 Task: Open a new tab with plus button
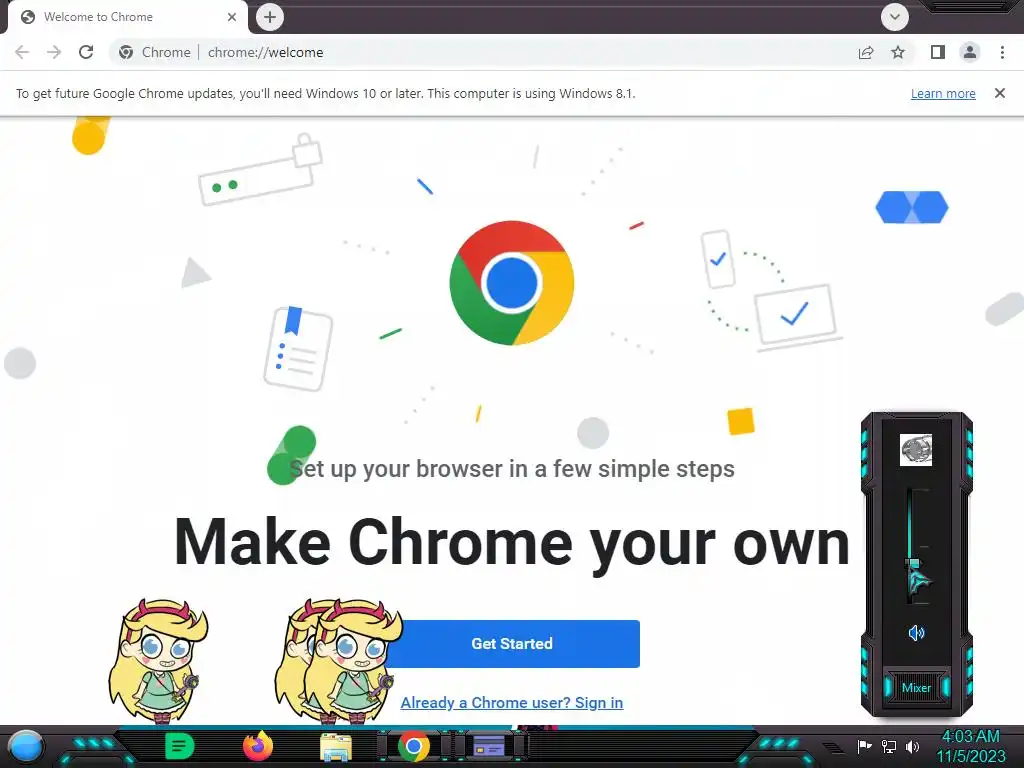click(270, 17)
